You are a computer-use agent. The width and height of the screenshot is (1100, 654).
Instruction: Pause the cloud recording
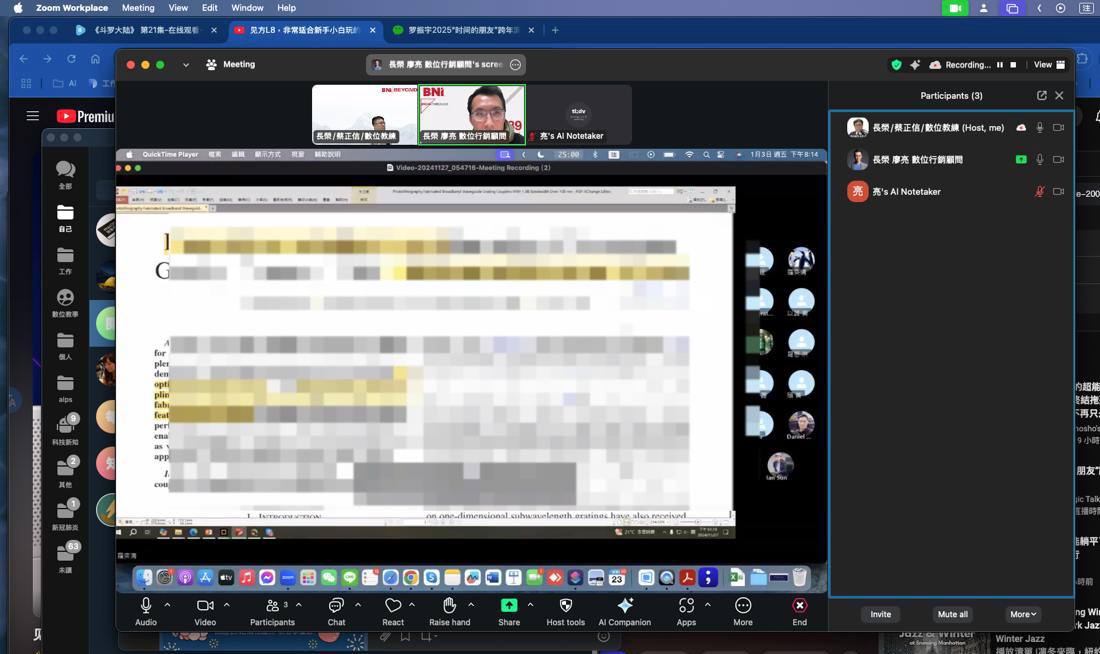1000,65
